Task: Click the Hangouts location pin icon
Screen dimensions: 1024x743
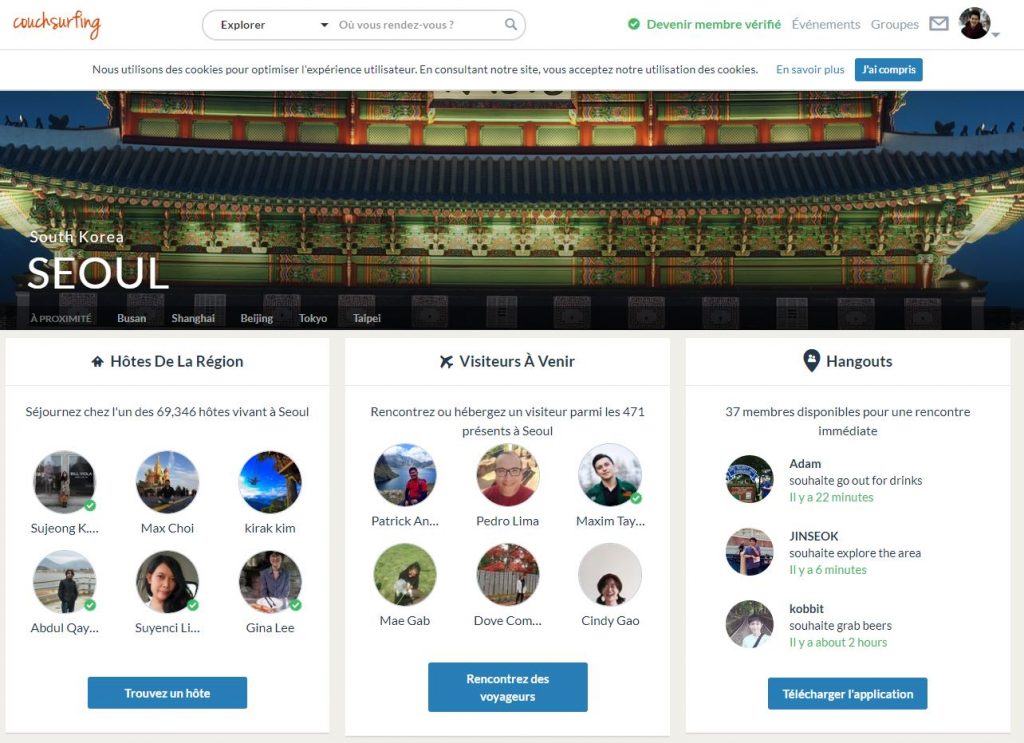Action: point(812,361)
